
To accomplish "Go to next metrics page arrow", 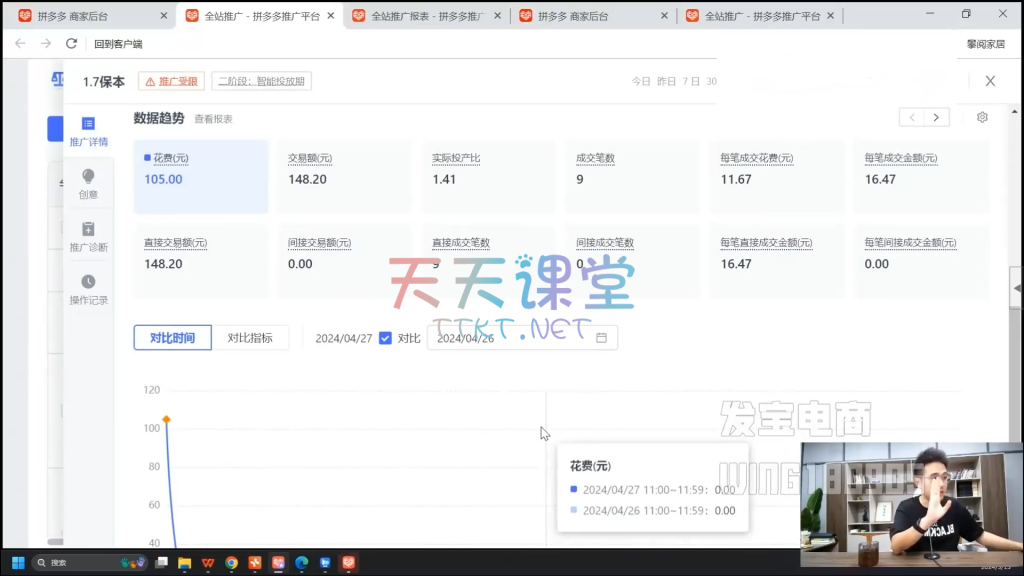I will tap(936, 117).
